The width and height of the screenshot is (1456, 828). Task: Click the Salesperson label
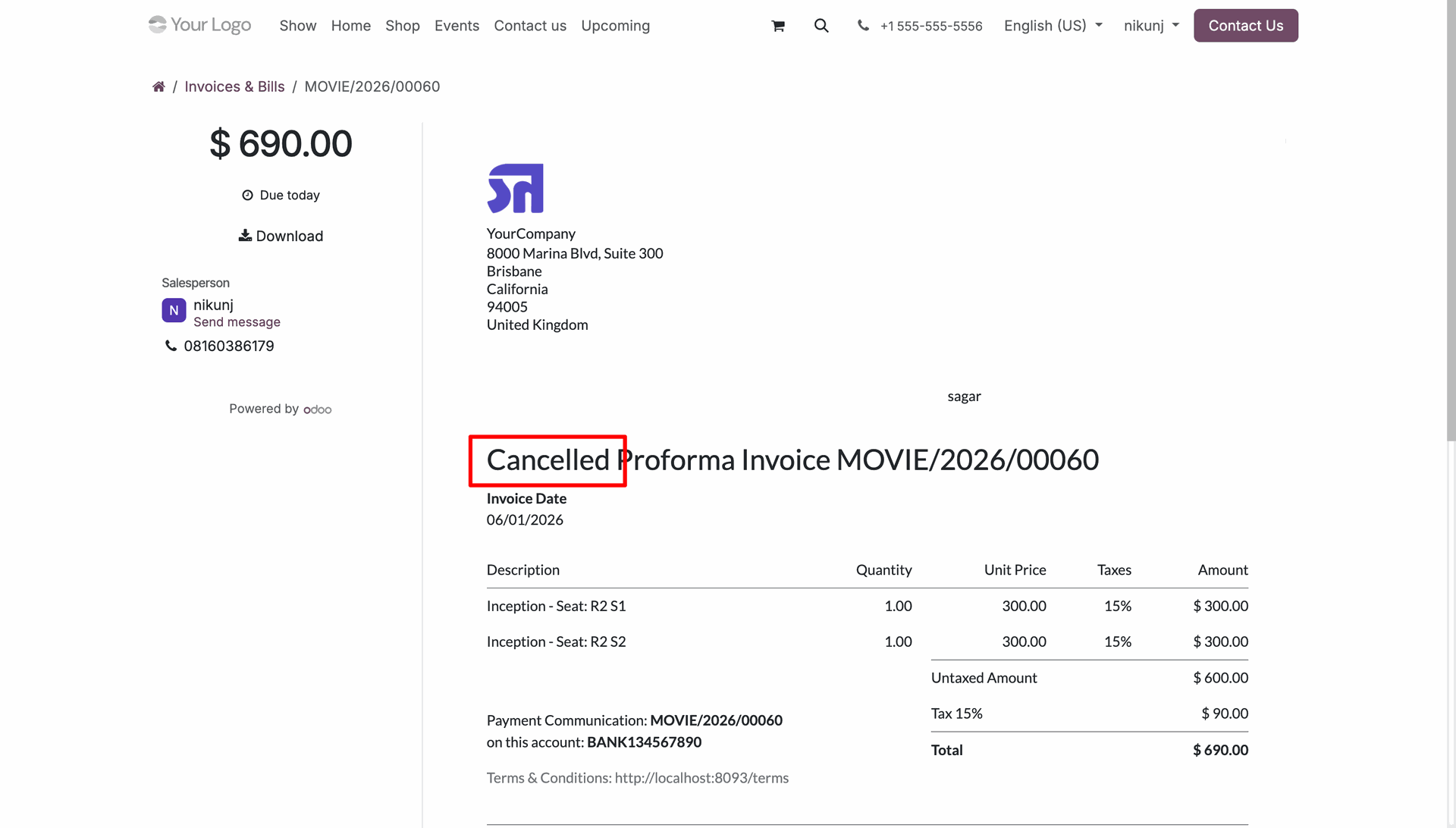[x=196, y=283]
